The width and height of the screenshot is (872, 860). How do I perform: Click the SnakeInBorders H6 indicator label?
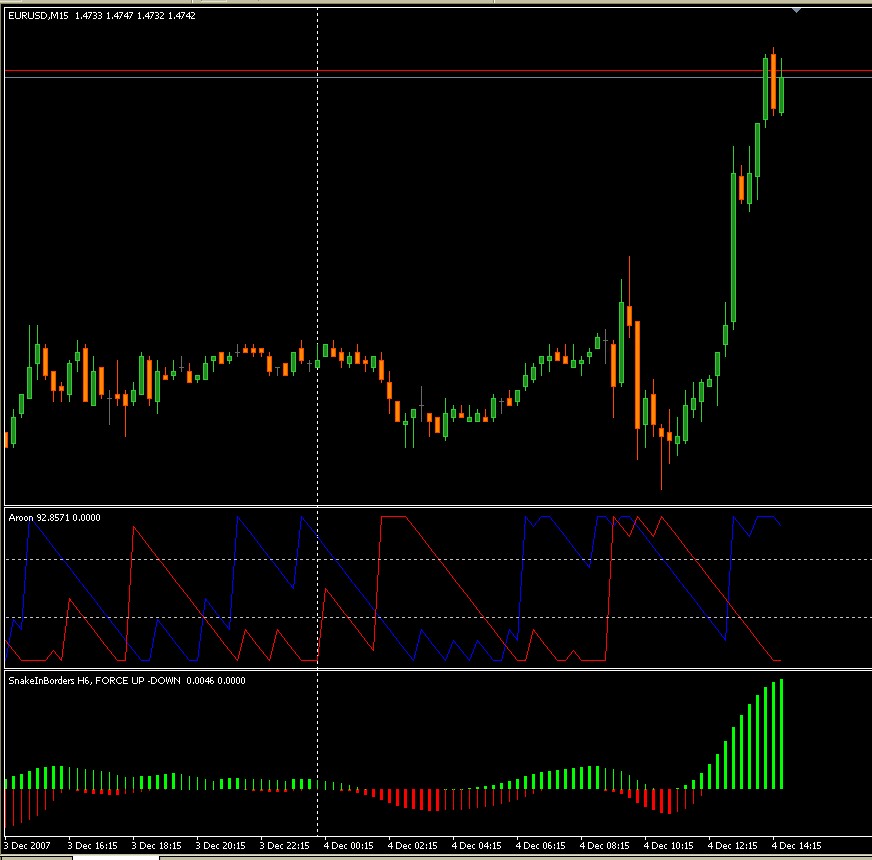click(127, 681)
